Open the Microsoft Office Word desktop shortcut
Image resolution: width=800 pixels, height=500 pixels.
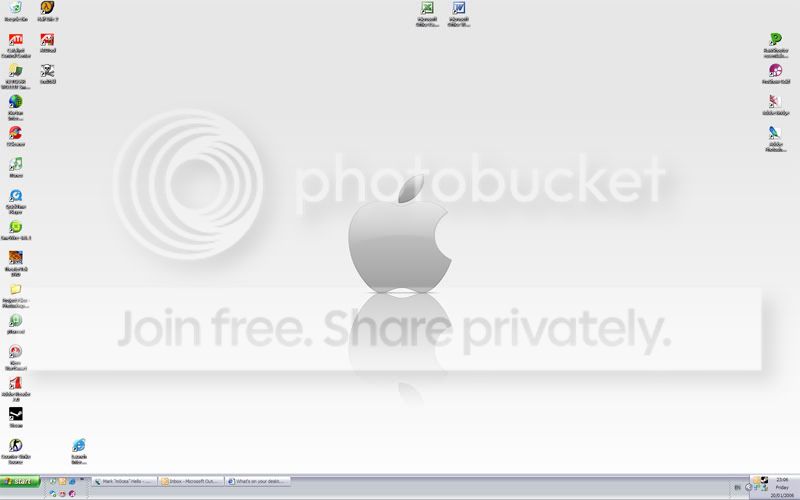pos(459,10)
